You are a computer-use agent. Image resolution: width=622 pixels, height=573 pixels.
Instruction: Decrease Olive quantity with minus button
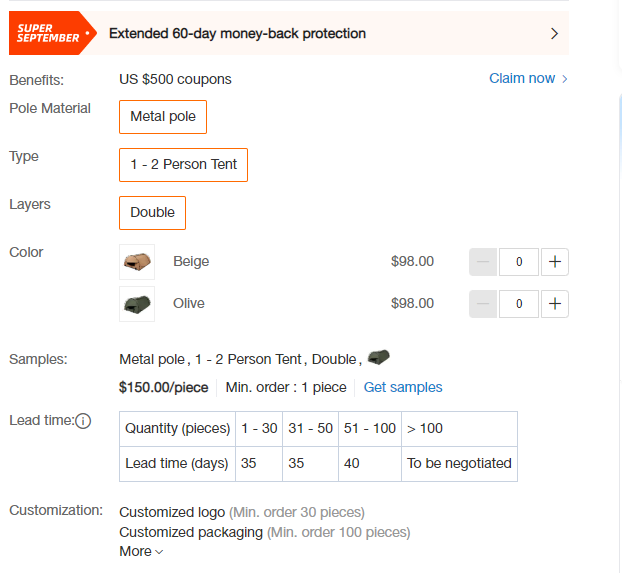click(483, 304)
